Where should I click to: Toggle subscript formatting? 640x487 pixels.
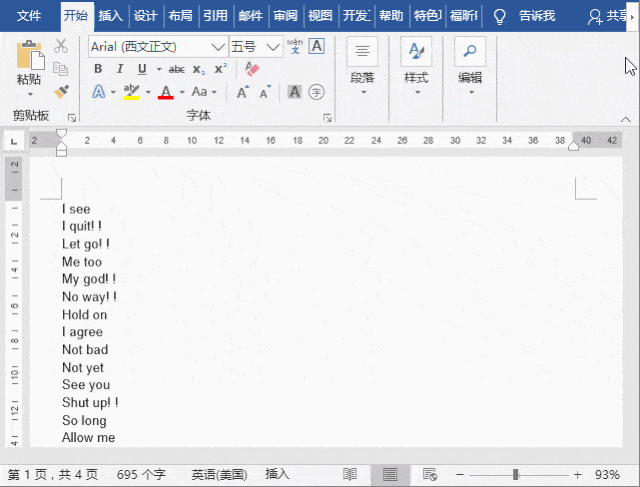[199, 69]
